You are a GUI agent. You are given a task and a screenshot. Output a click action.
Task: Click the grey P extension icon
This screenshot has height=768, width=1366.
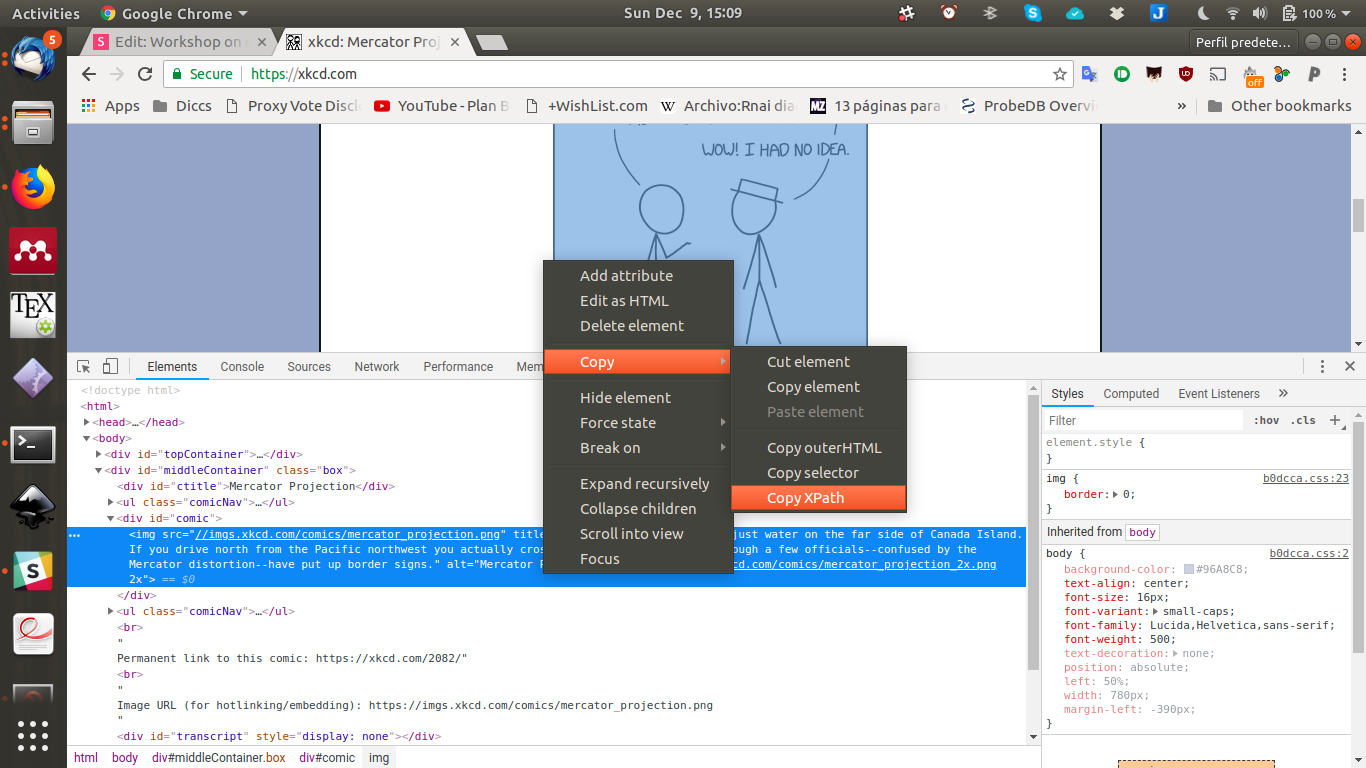[x=1314, y=74]
